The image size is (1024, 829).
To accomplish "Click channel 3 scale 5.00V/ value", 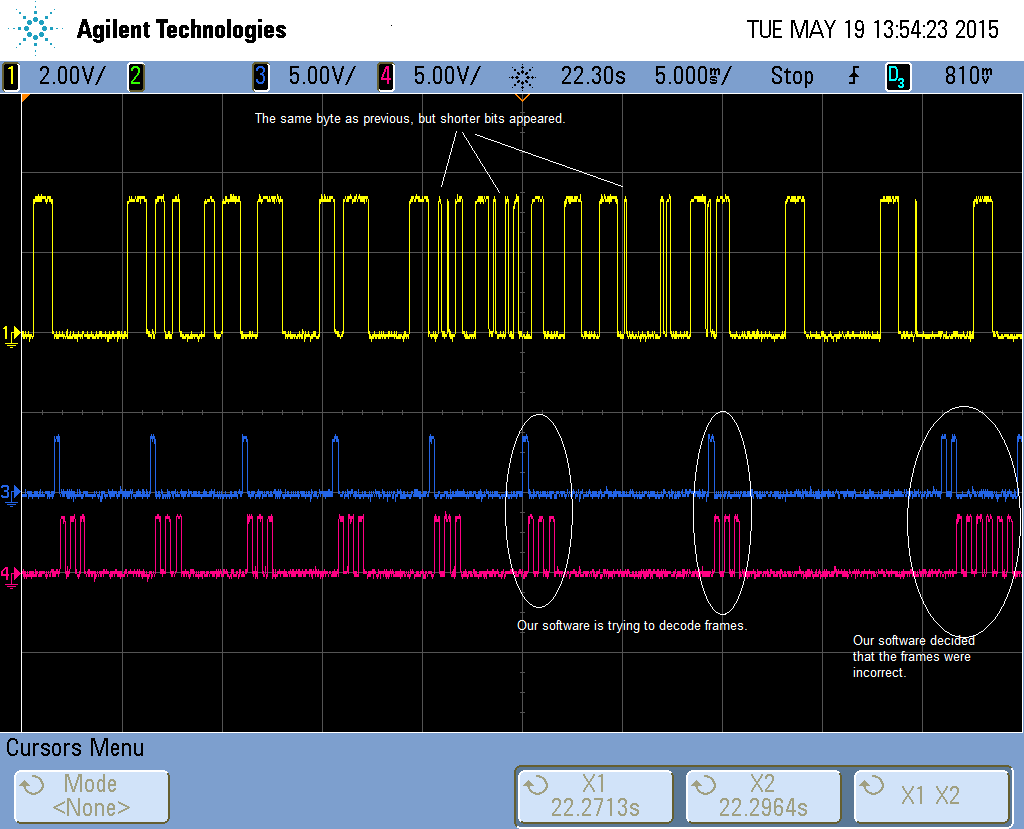I will [322, 76].
